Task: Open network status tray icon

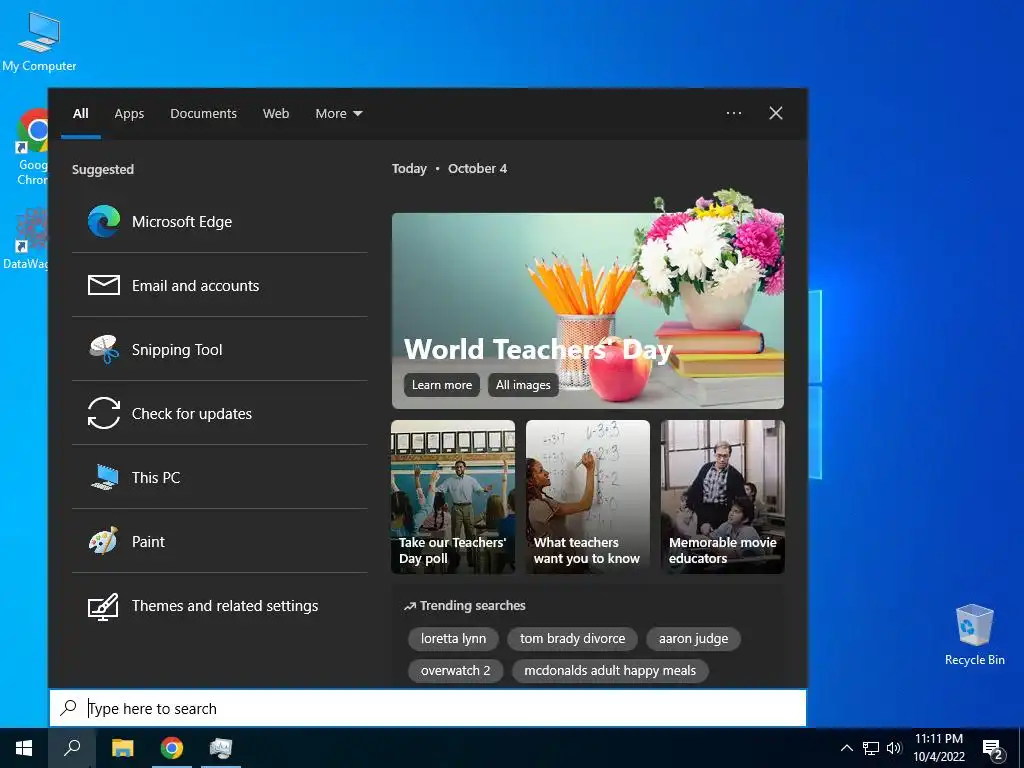Action: pos(871,748)
